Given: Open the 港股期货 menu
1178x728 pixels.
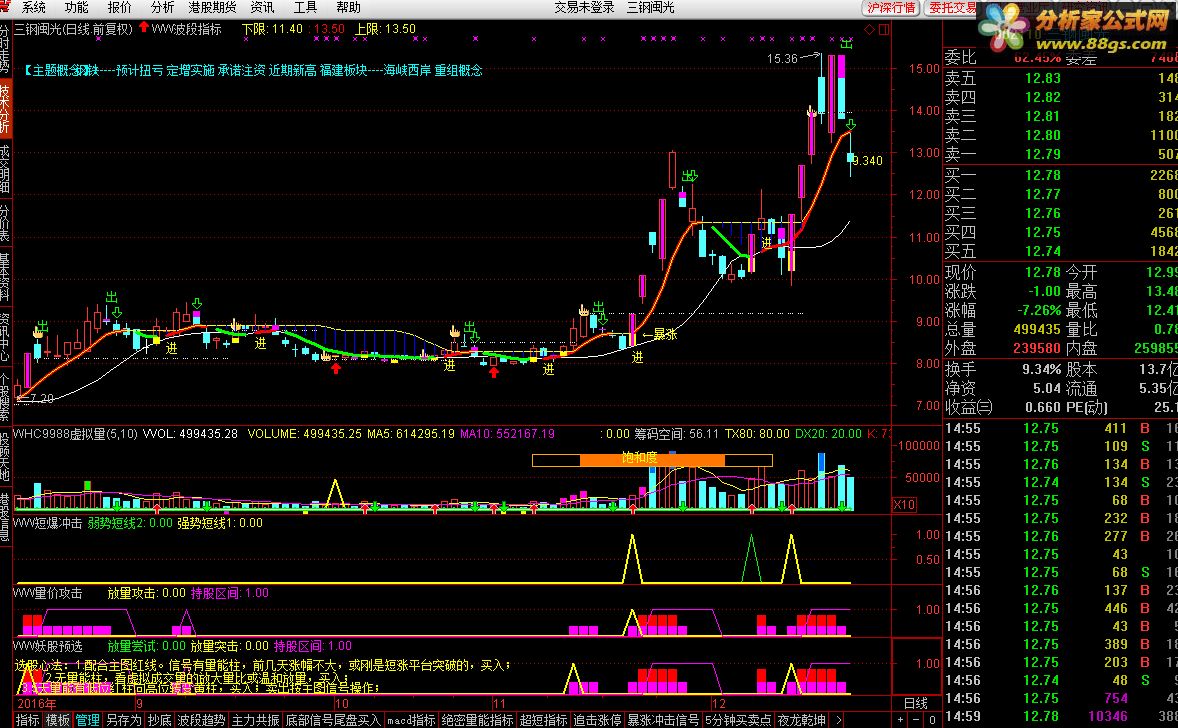Looking at the screenshot, I should tap(212, 8).
